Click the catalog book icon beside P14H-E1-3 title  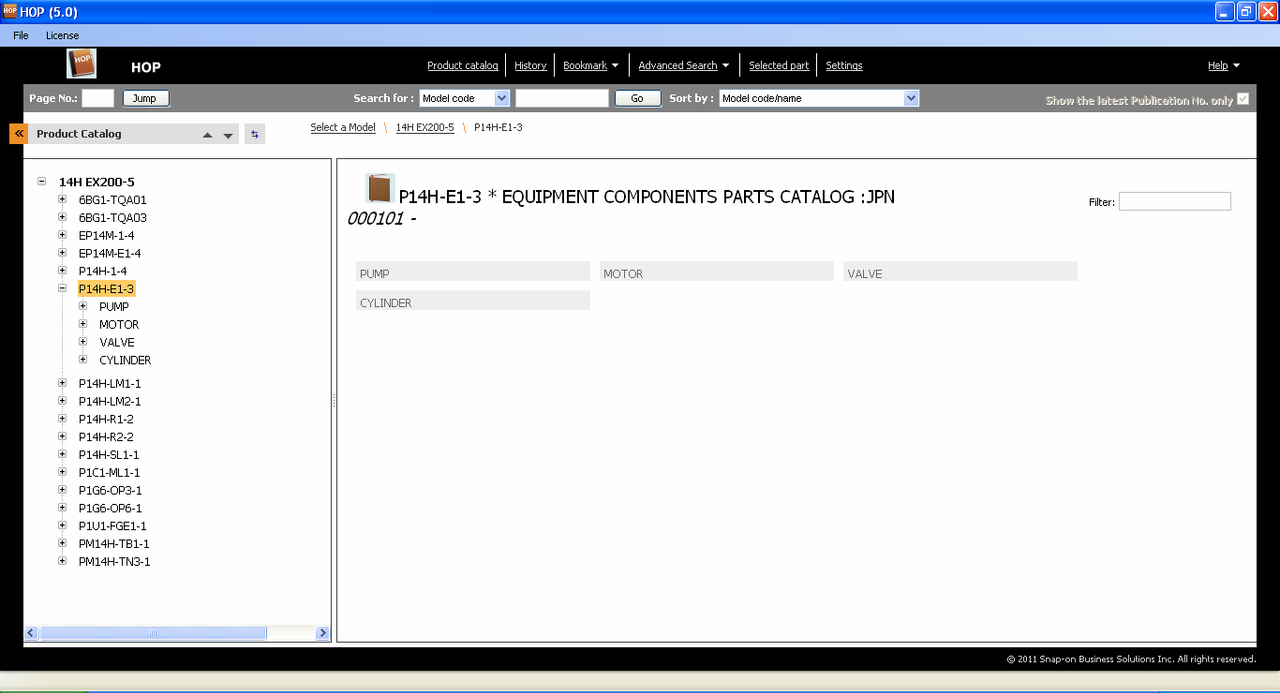point(380,188)
